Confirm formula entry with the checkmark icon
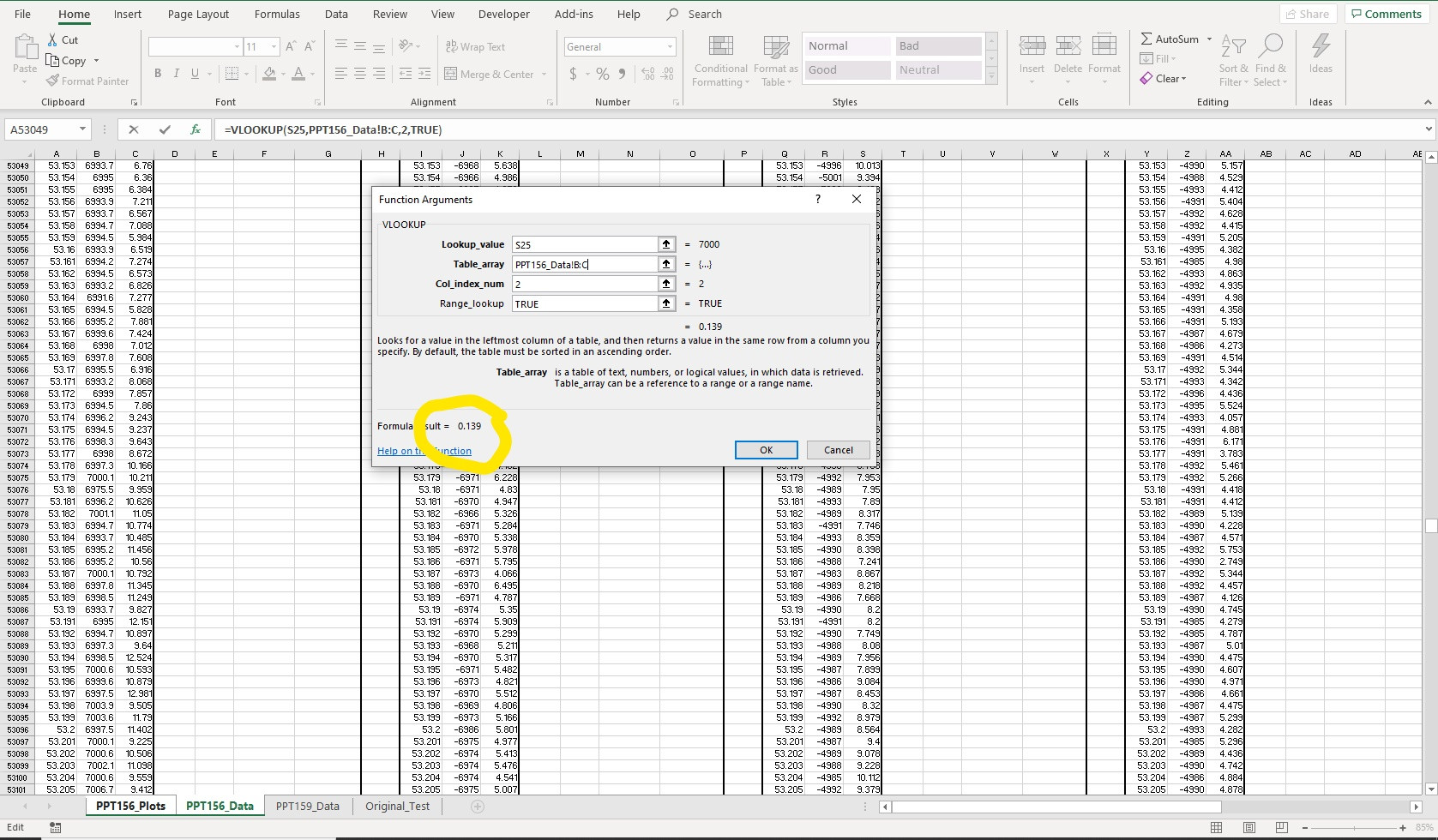Viewport: 1438px width, 840px height. 165,129
